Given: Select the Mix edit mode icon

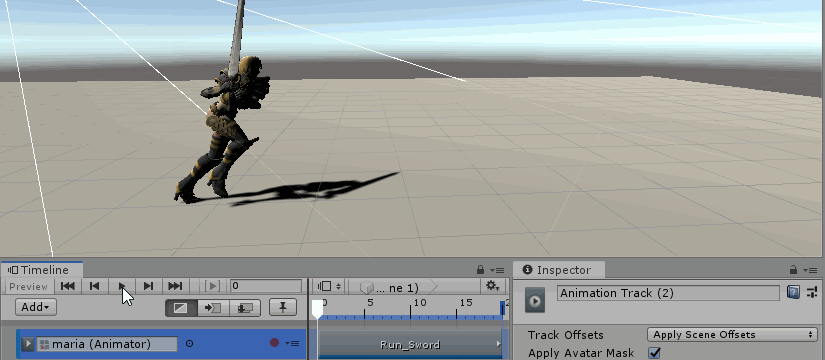Looking at the screenshot, I should click(181, 308).
